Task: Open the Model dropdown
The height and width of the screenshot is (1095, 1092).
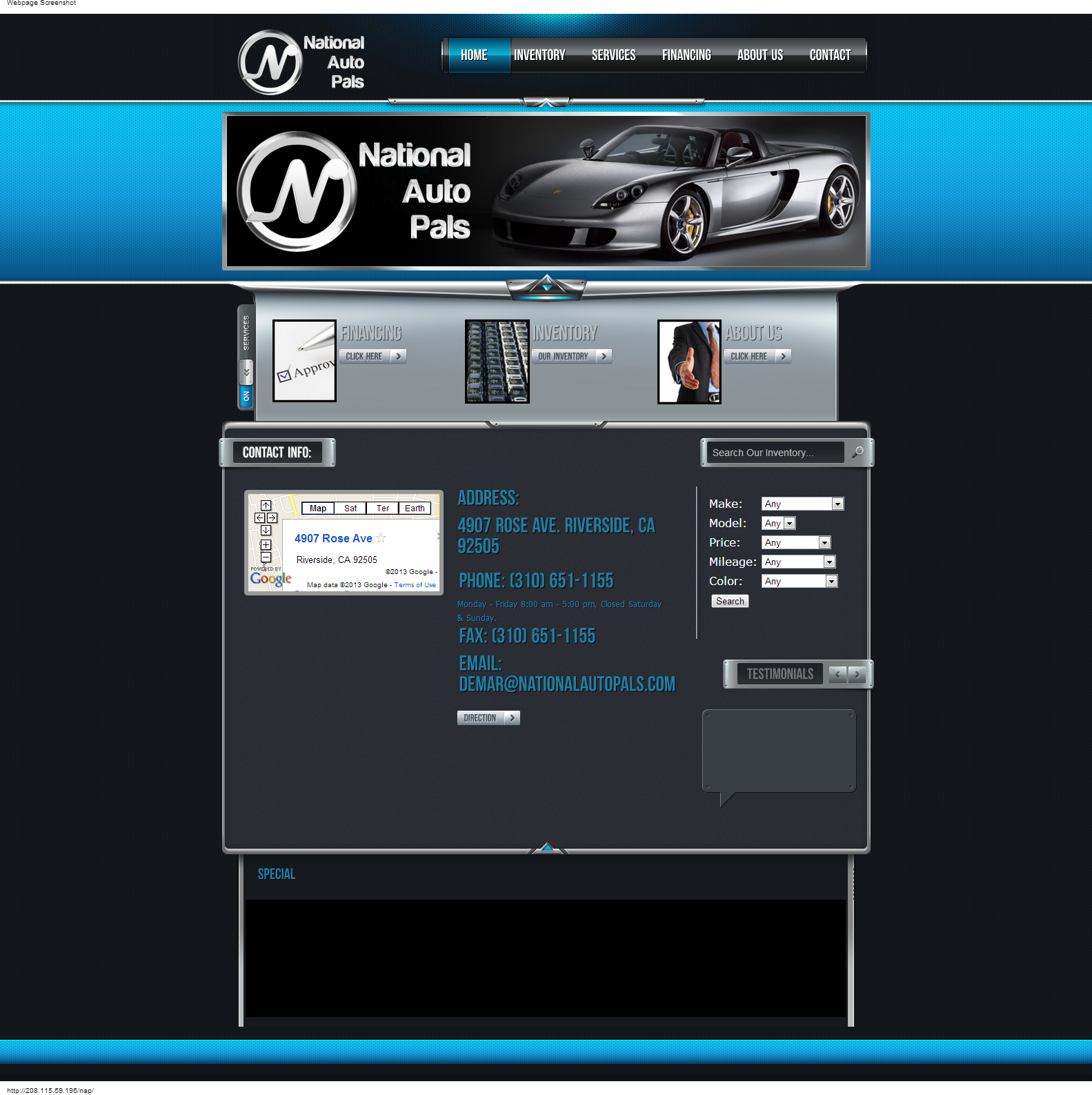Action: click(779, 523)
